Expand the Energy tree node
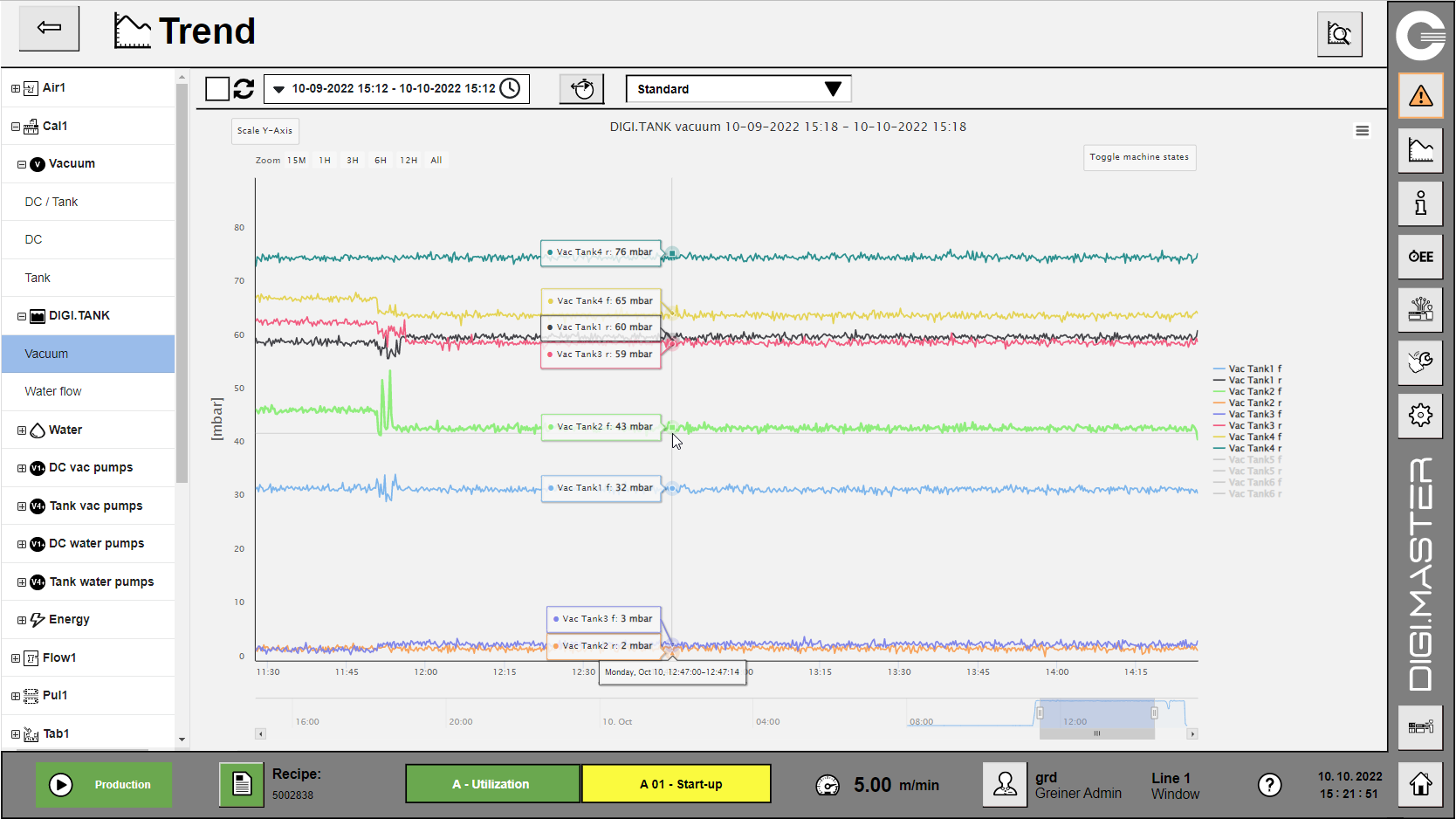 point(22,620)
